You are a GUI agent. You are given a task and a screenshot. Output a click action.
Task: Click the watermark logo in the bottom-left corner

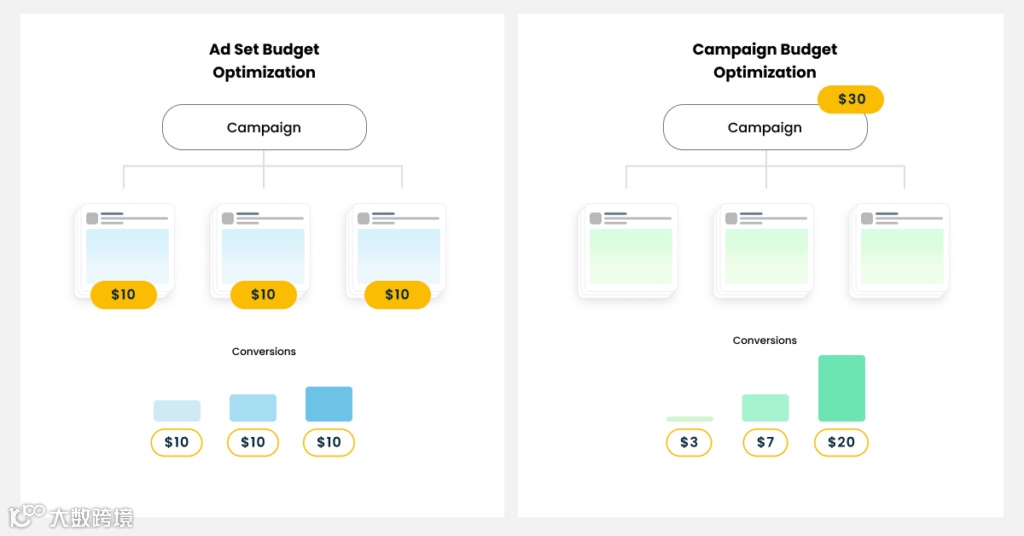(70, 516)
